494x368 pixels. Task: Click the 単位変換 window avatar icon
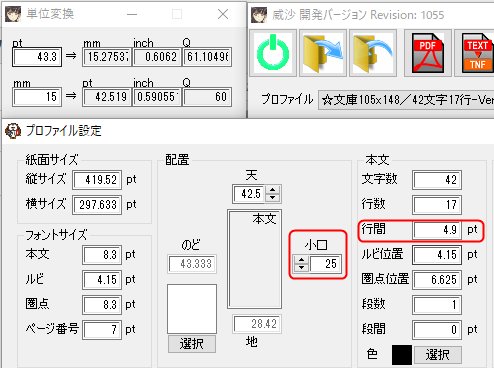pyautogui.click(x=13, y=14)
